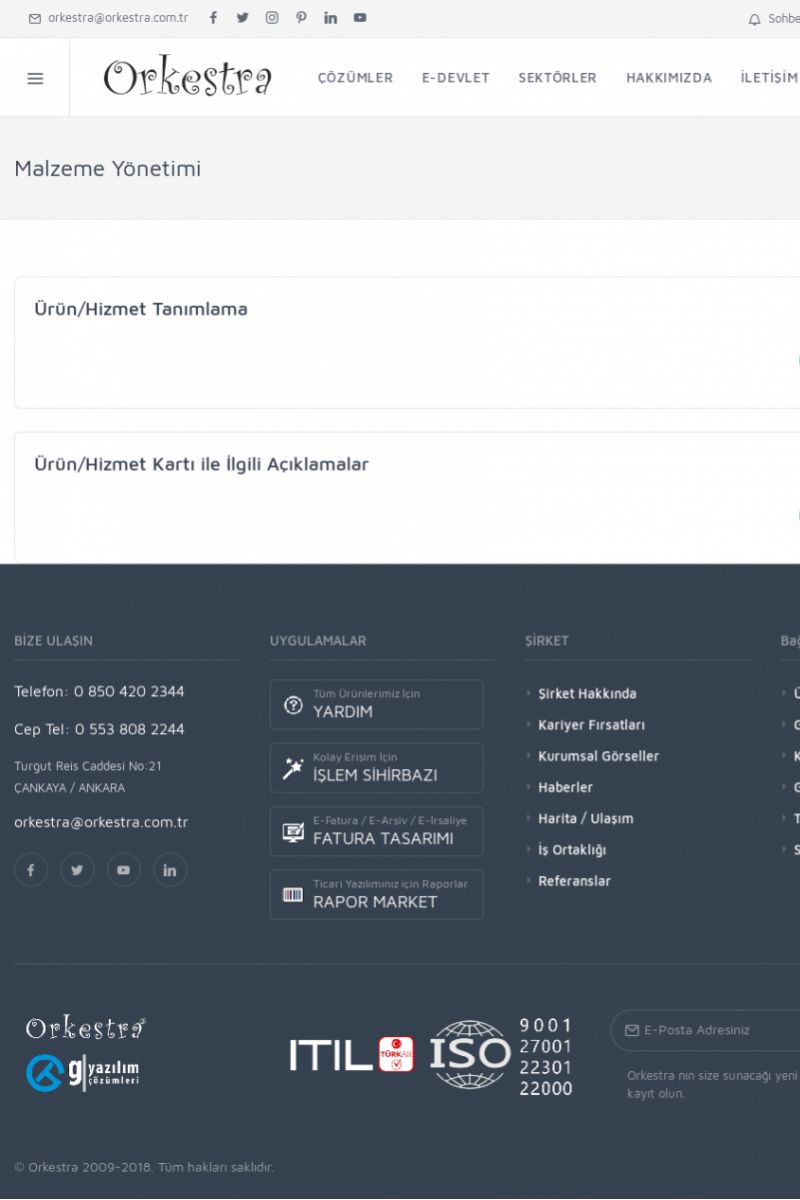800x1200 pixels.
Task: Open the İŞLEM SİHİRBAZI button
Action: 376,768
